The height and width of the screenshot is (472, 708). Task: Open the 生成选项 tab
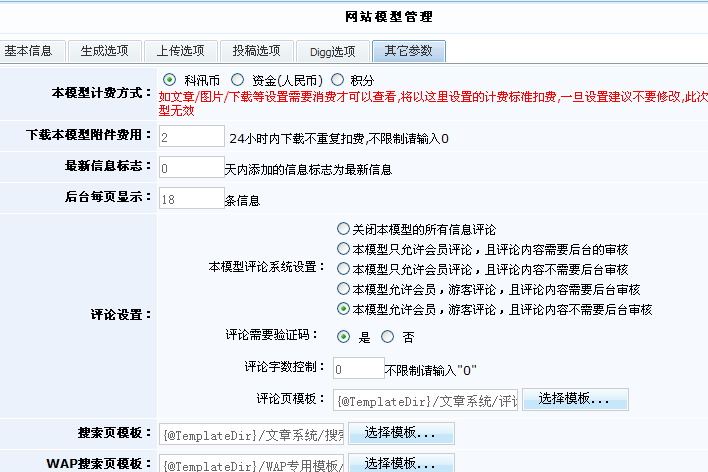pyautogui.click(x=104, y=51)
